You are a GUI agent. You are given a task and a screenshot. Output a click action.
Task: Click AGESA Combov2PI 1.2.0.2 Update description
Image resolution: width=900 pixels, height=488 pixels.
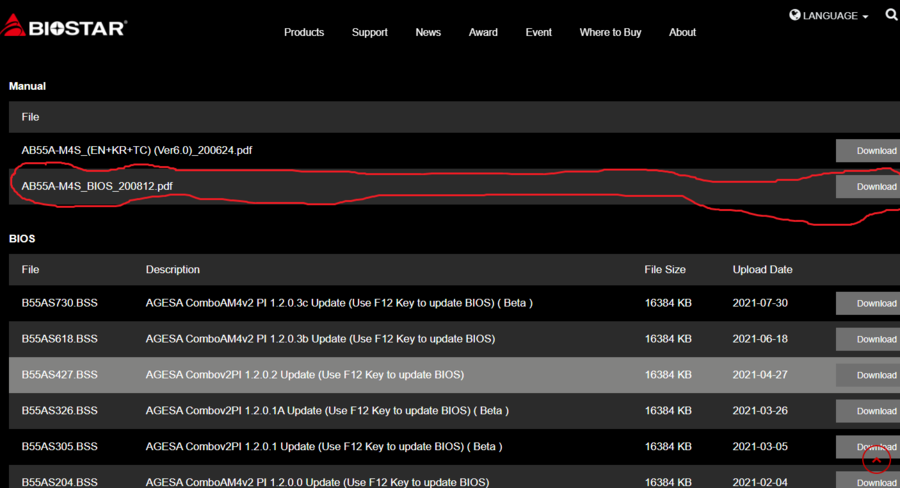tap(305, 374)
